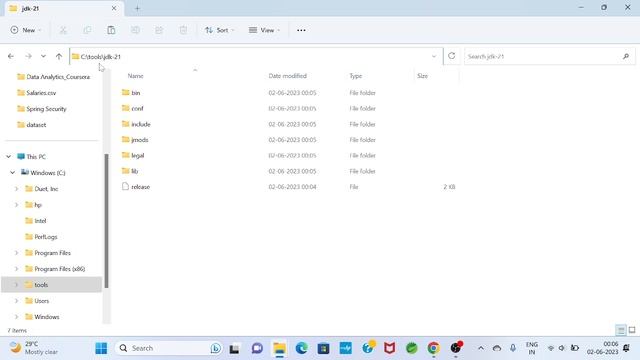Click the navigation pane vertical scrollbar
Image resolution: width=640 pixels, height=360 pixels.
pos(106,220)
